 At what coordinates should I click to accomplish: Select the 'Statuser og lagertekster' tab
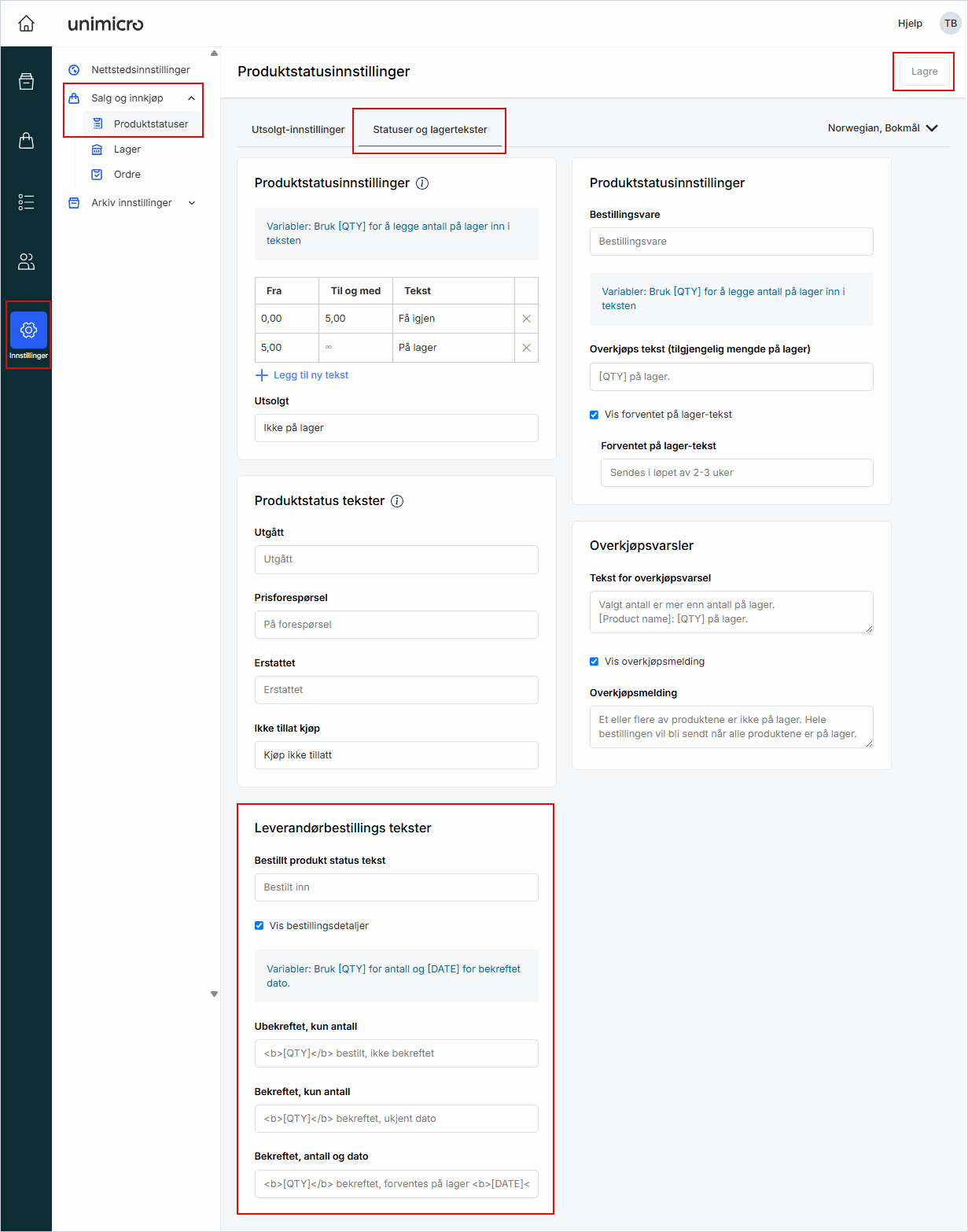tap(429, 130)
